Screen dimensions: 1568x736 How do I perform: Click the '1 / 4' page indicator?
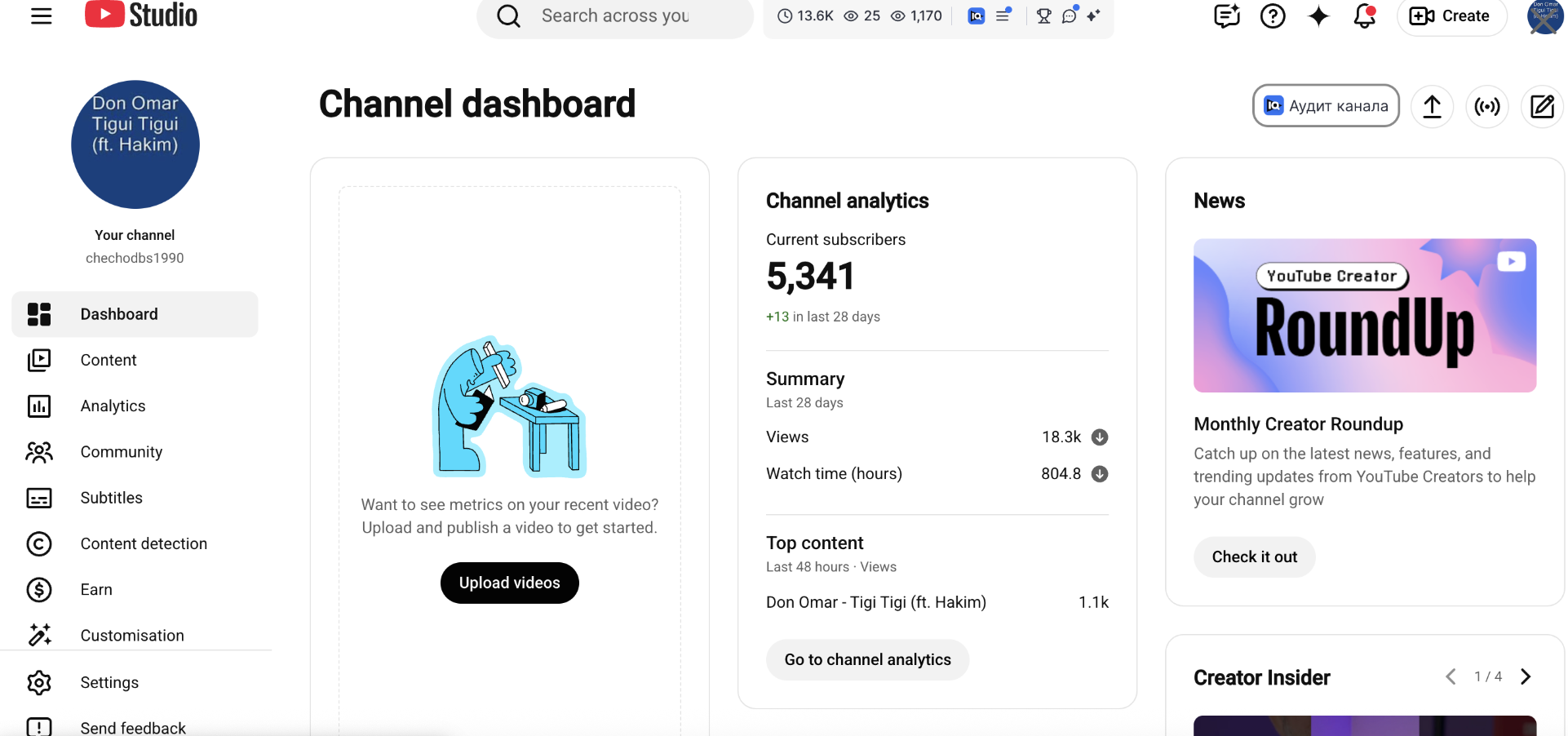[x=1488, y=676]
